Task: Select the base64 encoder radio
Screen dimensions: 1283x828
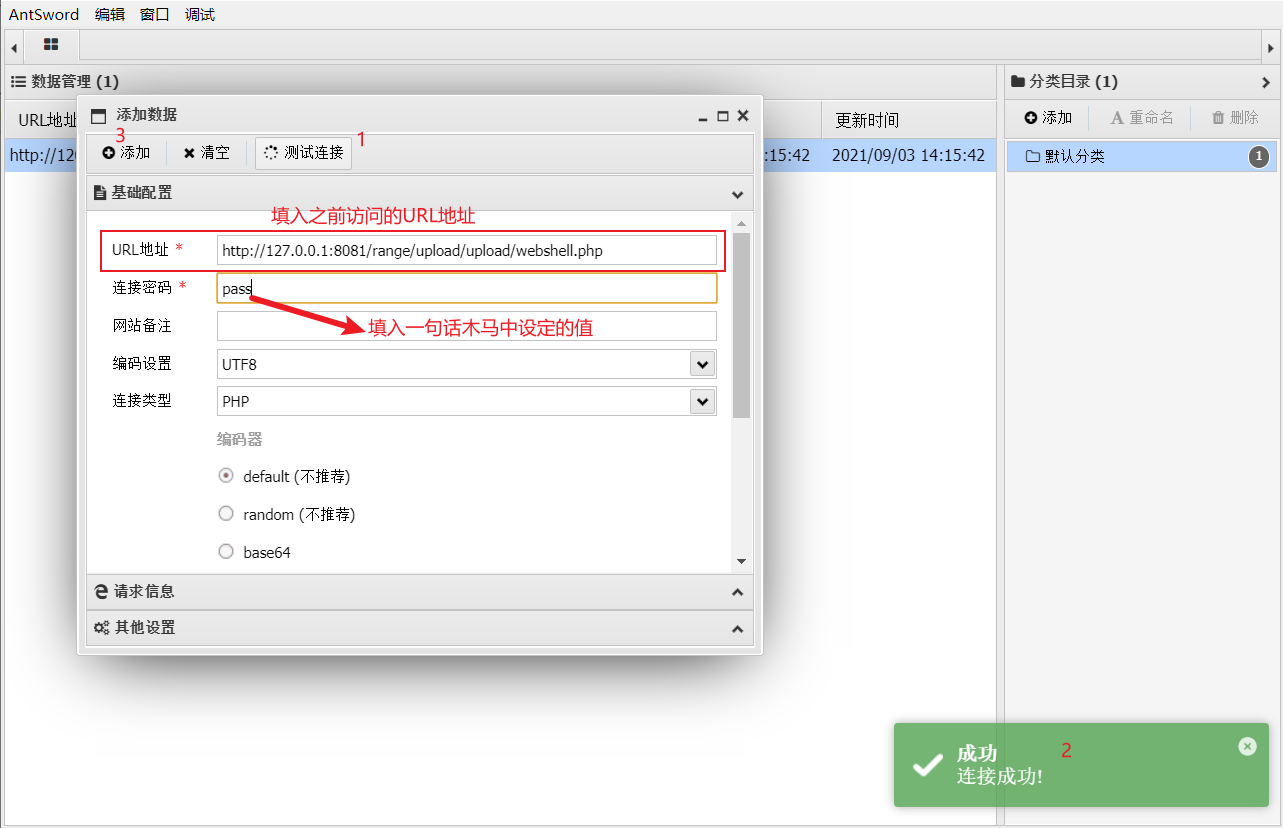Action: (x=226, y=551)
